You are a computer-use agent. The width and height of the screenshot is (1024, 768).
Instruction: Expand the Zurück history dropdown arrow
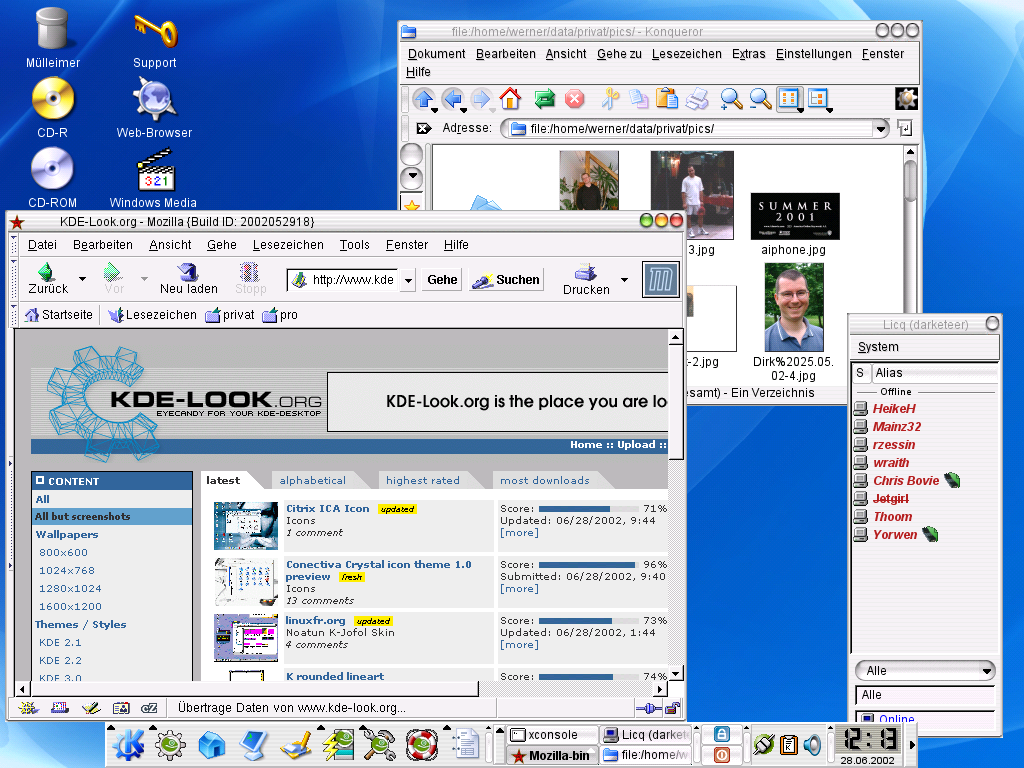pyautogui.click(x=82, y=279)
